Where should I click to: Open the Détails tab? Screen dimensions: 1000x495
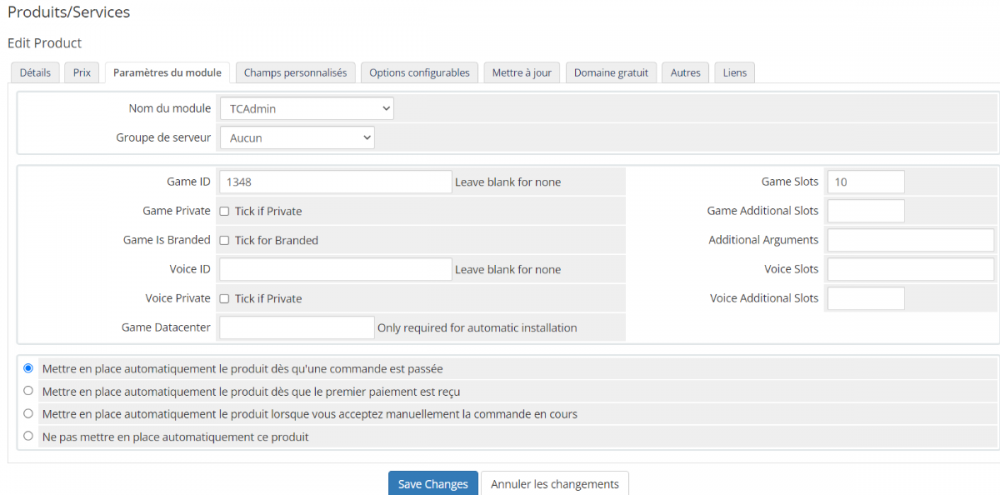(x=35, y=73)
